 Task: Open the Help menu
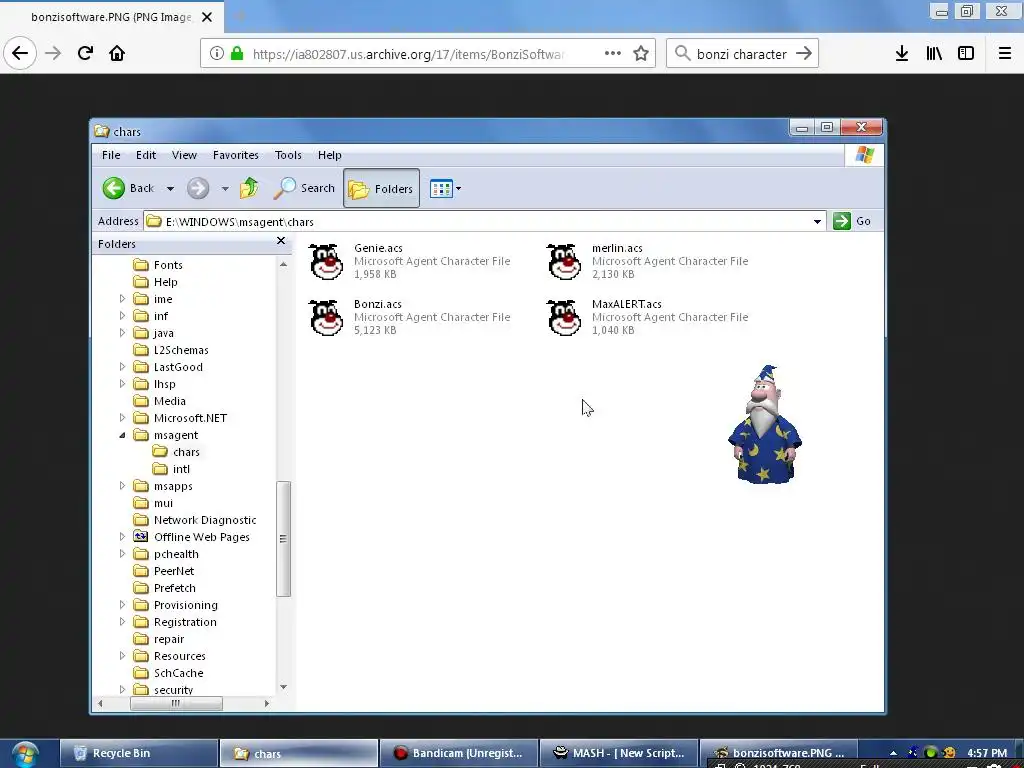pyautogui.click(x=330, y=155)
